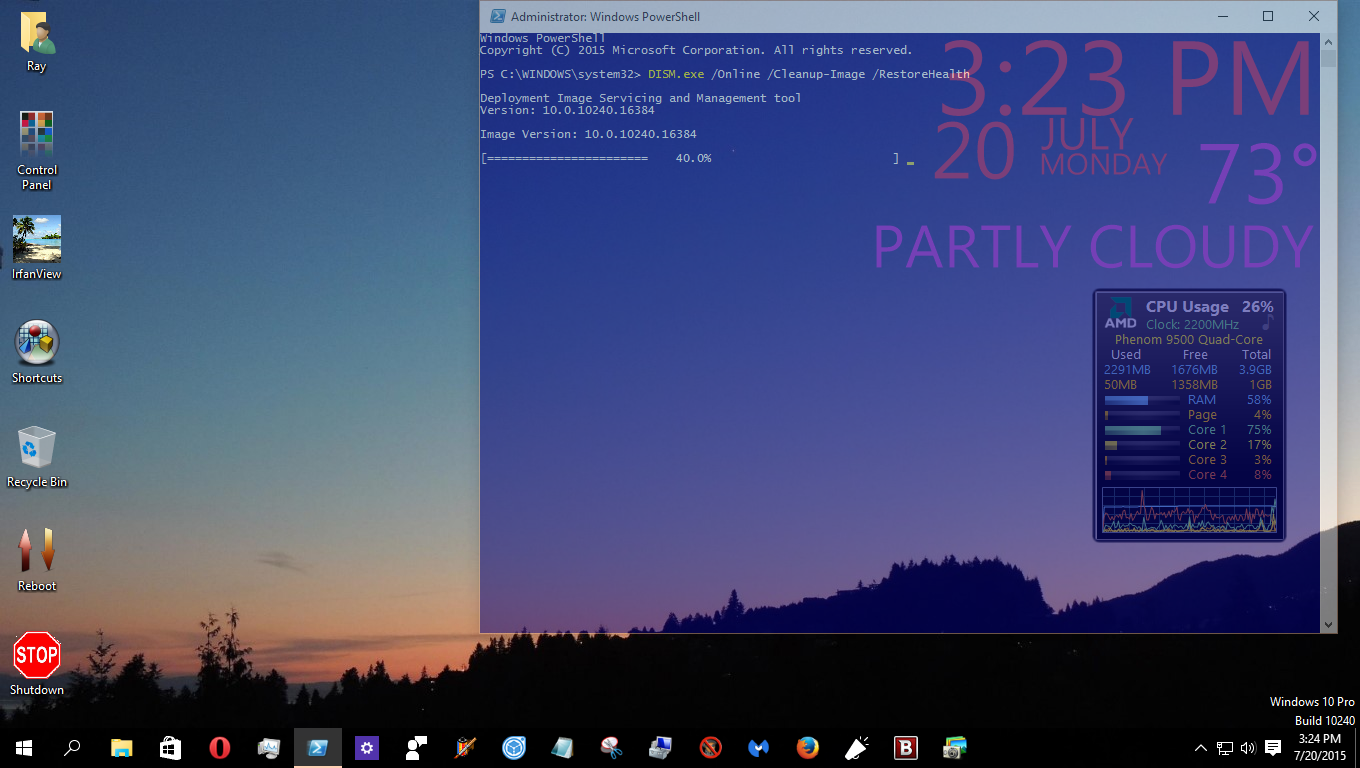Open the Ray desktop shortcut
This screenshot has height=768, width=1360.
(36, 33)
